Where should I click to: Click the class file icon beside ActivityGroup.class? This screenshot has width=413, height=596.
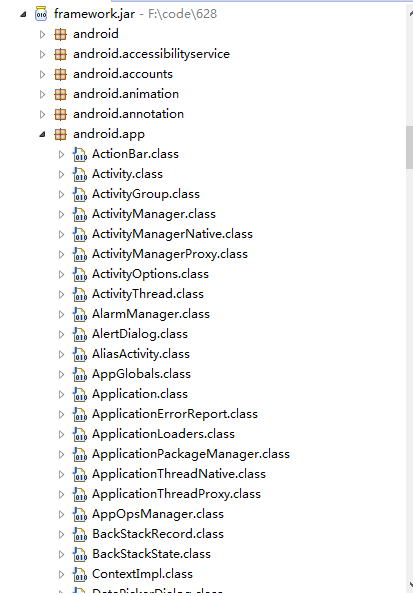pyautogui.click(x=80, y=194)
